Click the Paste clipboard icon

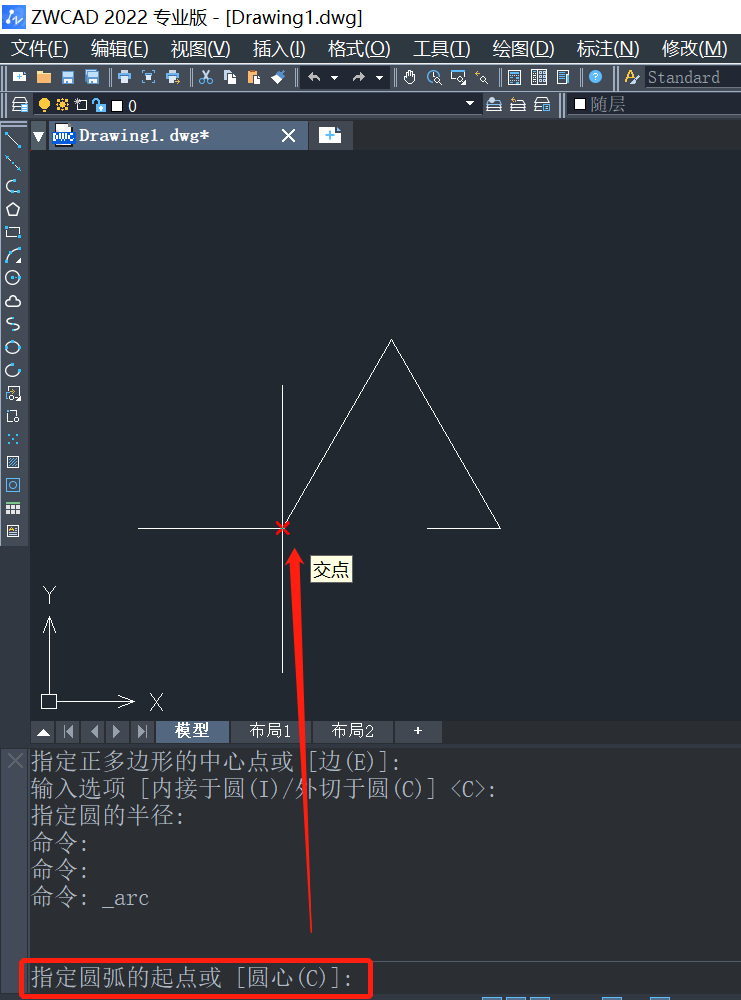coord(254,77)
